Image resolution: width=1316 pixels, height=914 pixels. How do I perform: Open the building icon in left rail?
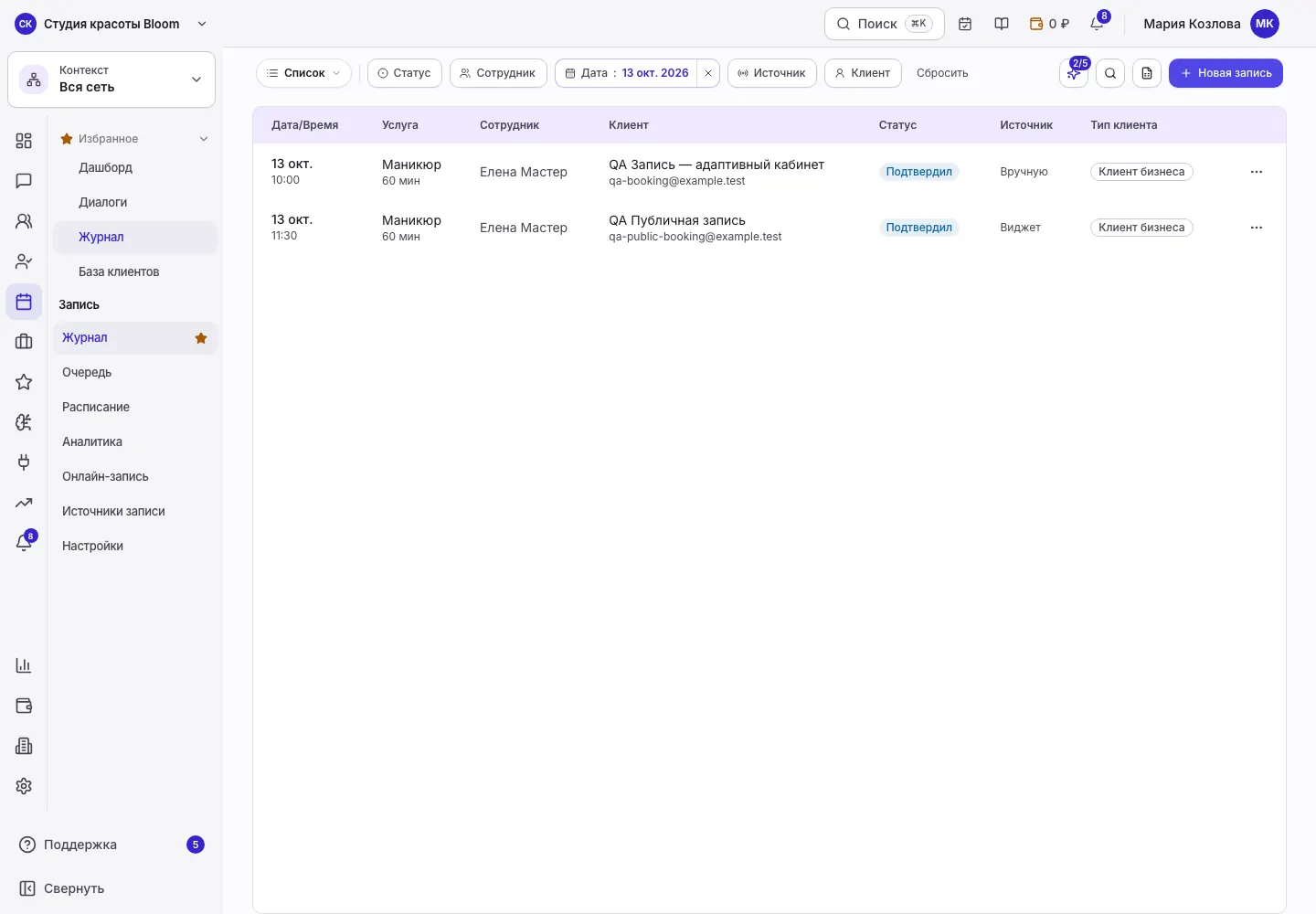pos(24,746)
